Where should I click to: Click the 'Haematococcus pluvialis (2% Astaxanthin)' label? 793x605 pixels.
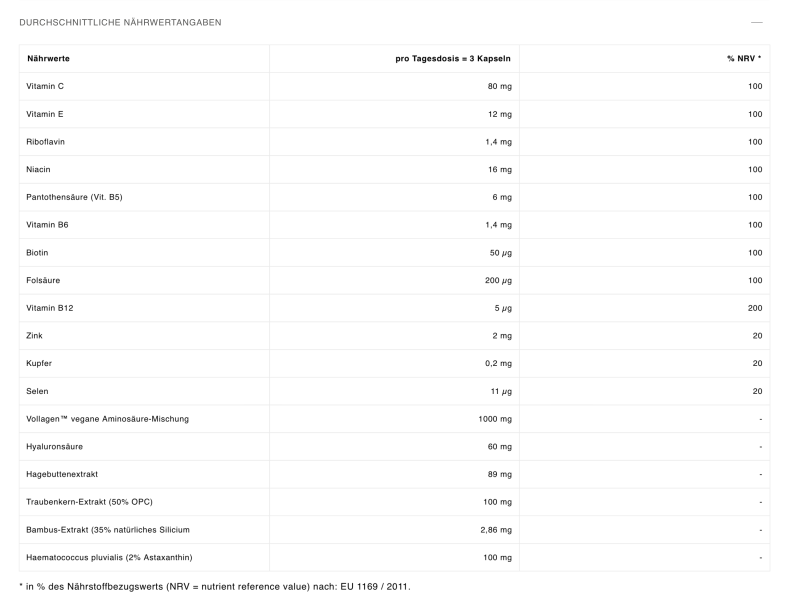click(x=109, y=557)
